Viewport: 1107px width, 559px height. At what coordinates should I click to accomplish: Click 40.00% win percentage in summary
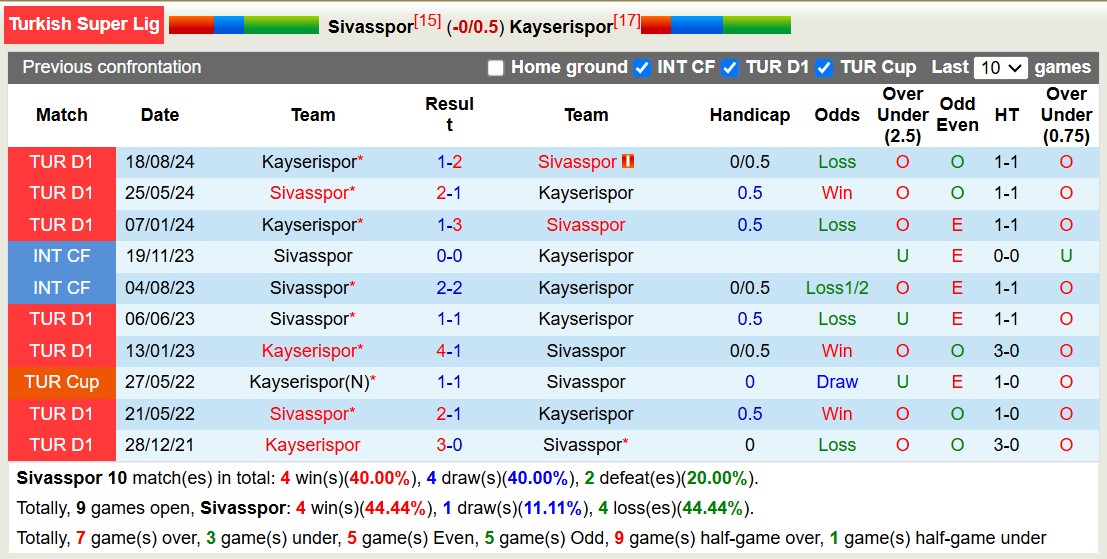(380, 479)
